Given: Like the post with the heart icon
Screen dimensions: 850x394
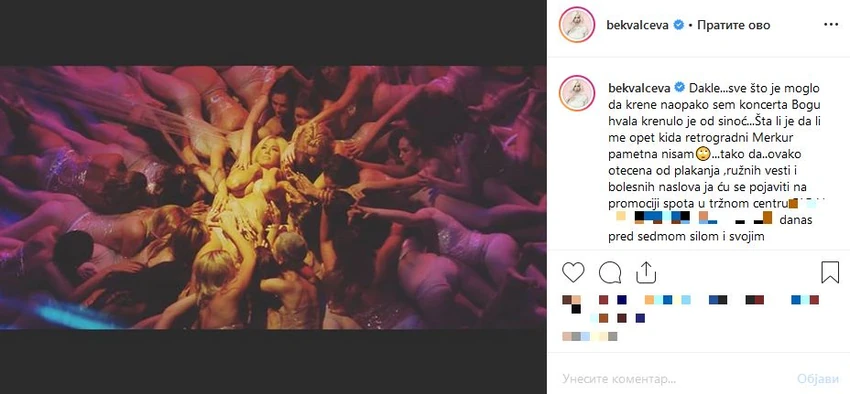Looking at the screenshot, I should pyautogui.click(x=573, y=273).
